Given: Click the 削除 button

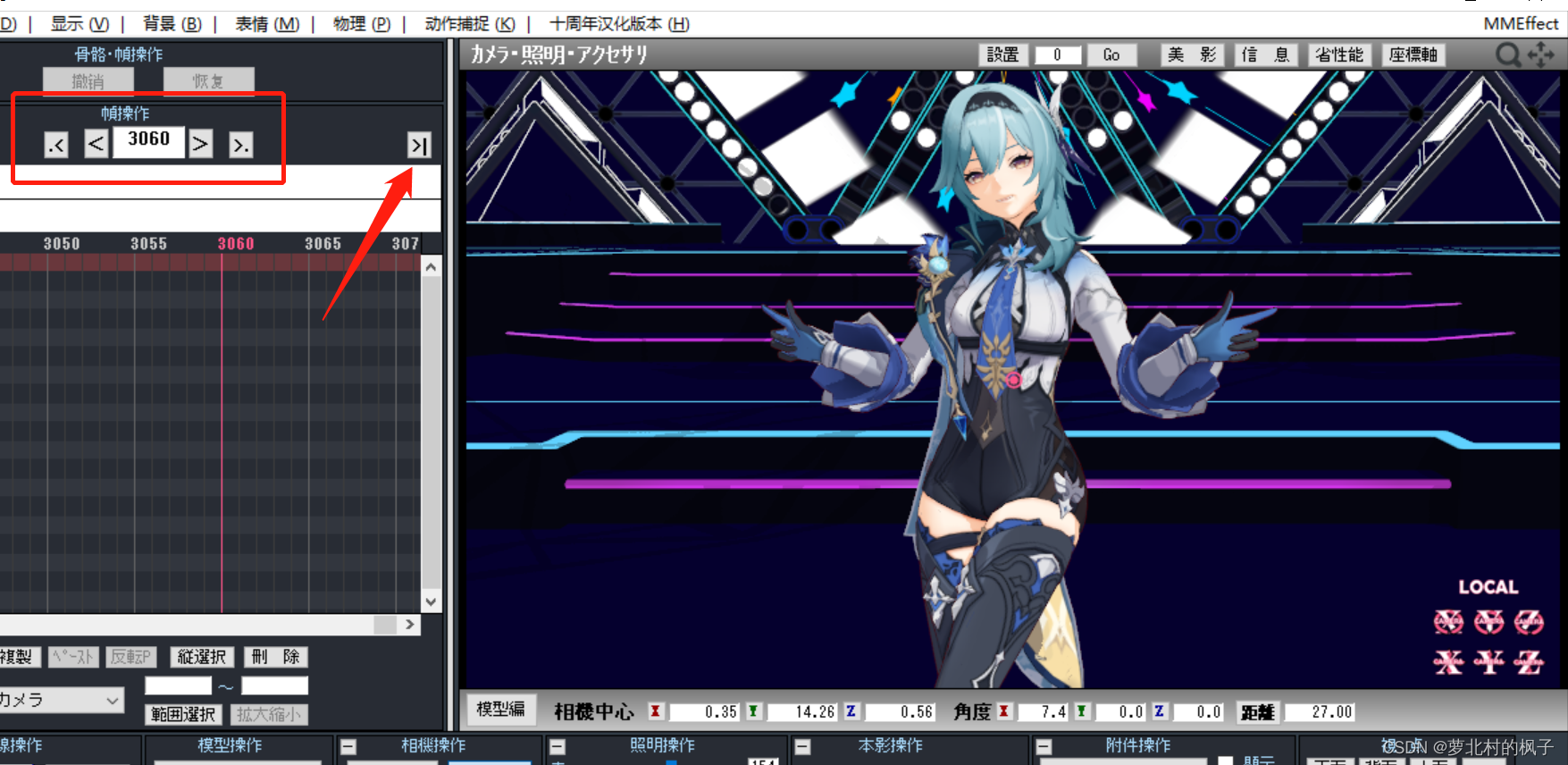Looking at the screenshot, I should pos(275,657).
